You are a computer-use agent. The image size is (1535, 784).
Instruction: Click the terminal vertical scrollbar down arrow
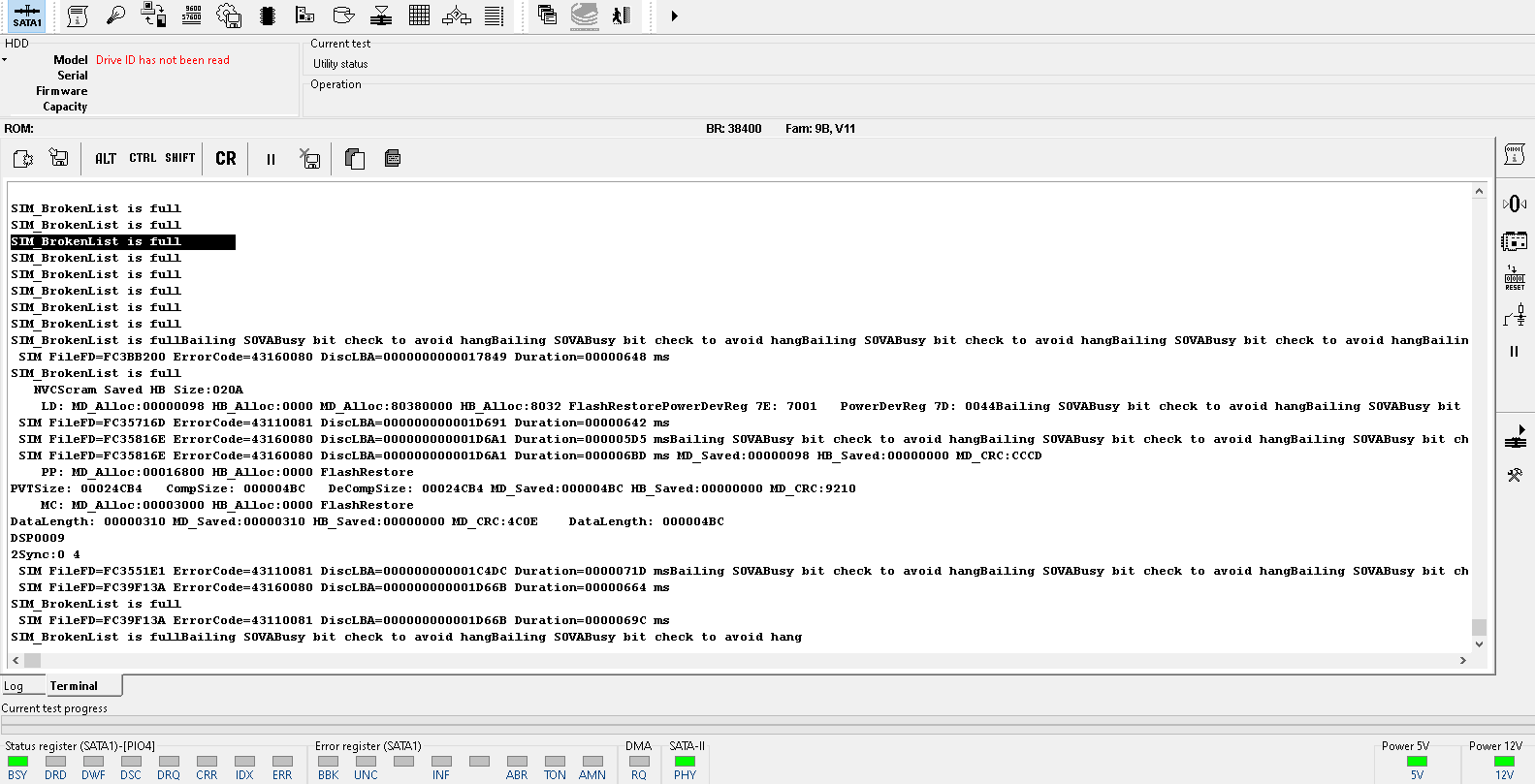(1479, 643)
